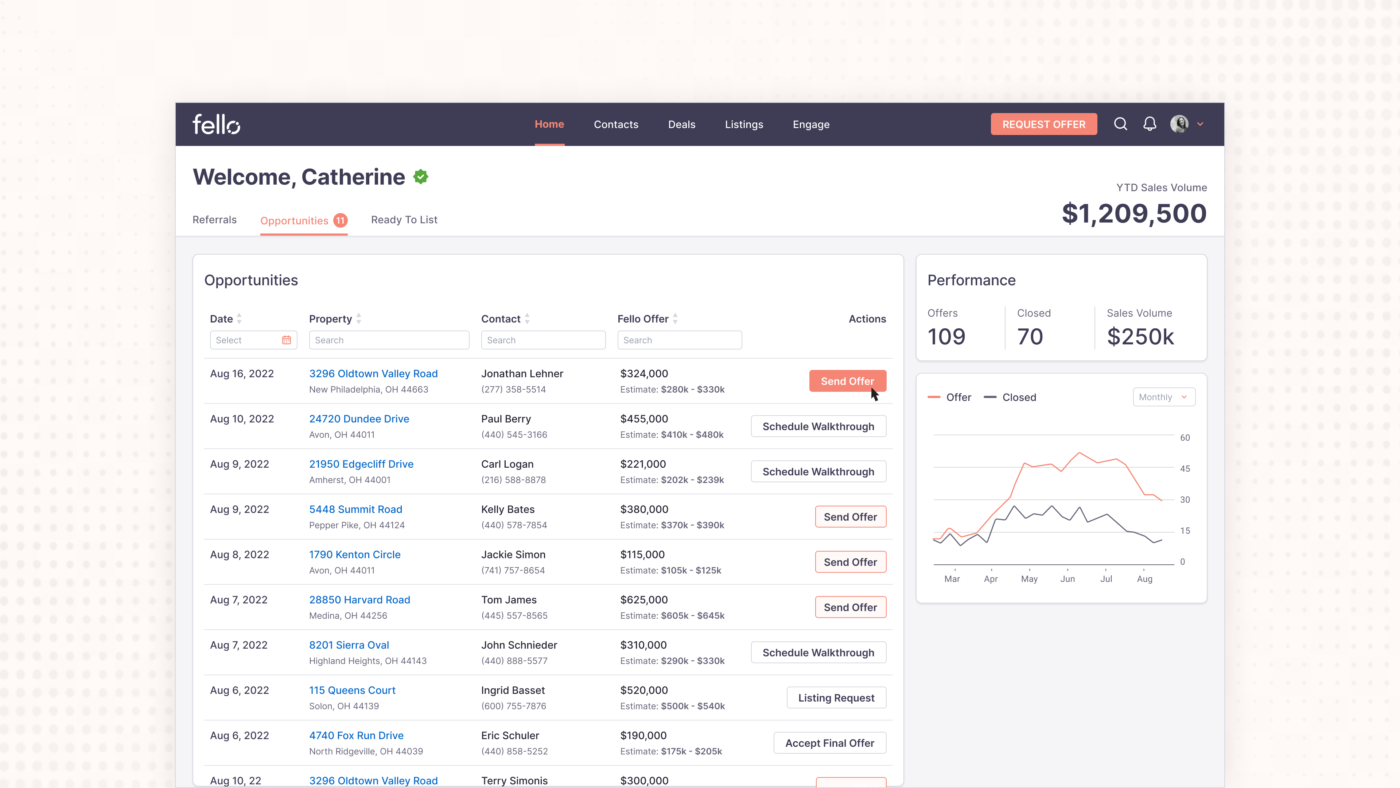Sort by the Contact column arrows
This screenshot has width=1400, height=788.
[528, 318]
